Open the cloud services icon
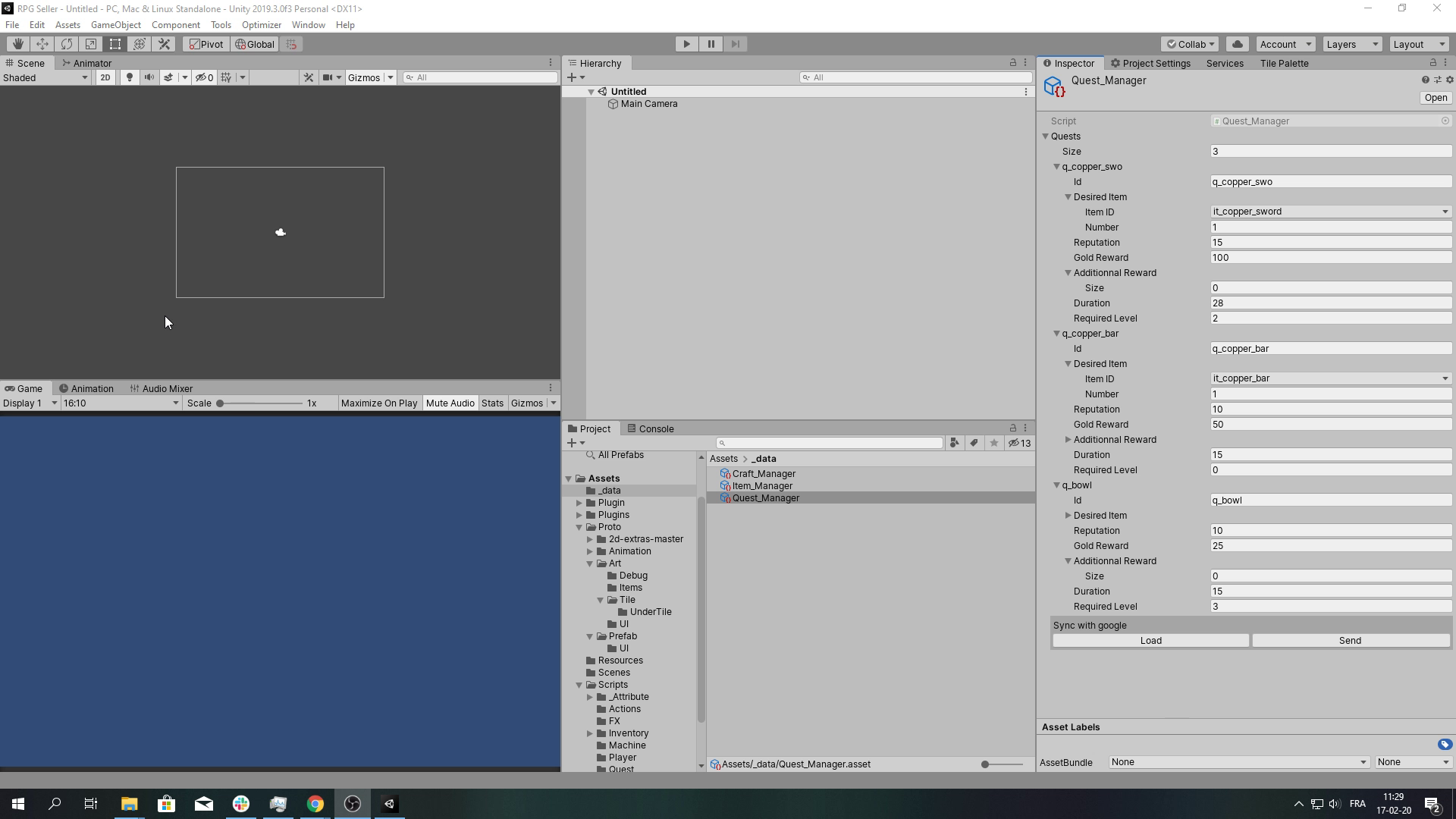This screenshot has width=1456, height=819. (x=1238, y=44)
